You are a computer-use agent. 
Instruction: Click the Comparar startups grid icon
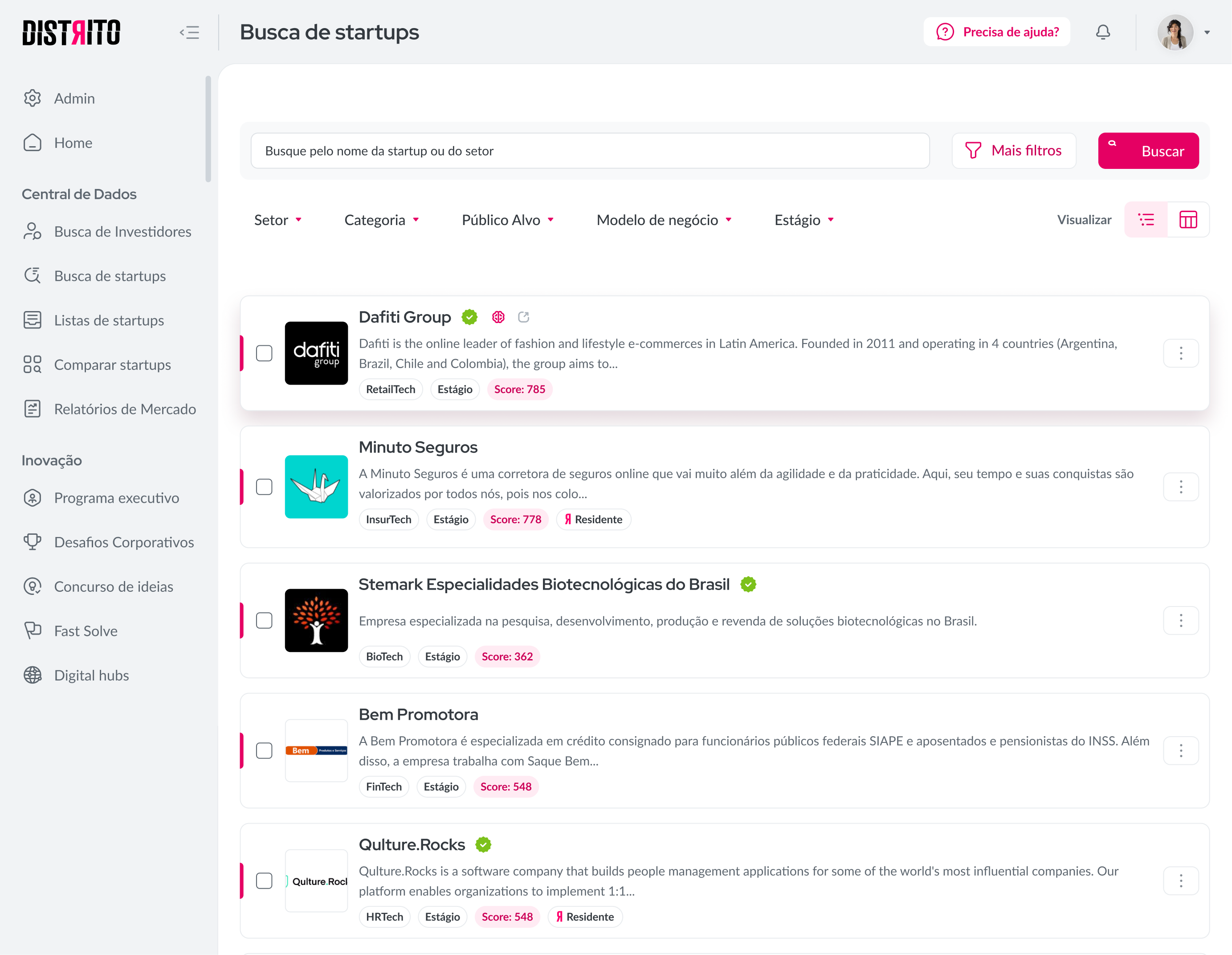[x=33, y=365]
